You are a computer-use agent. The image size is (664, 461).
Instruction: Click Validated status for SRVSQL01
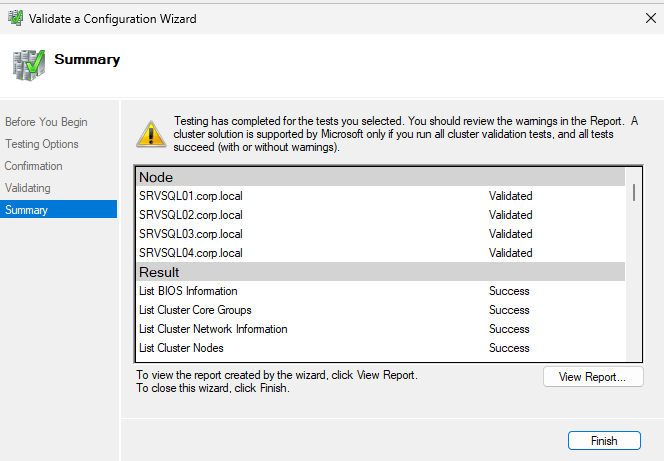pyautogui.click(x=511, y=196)
